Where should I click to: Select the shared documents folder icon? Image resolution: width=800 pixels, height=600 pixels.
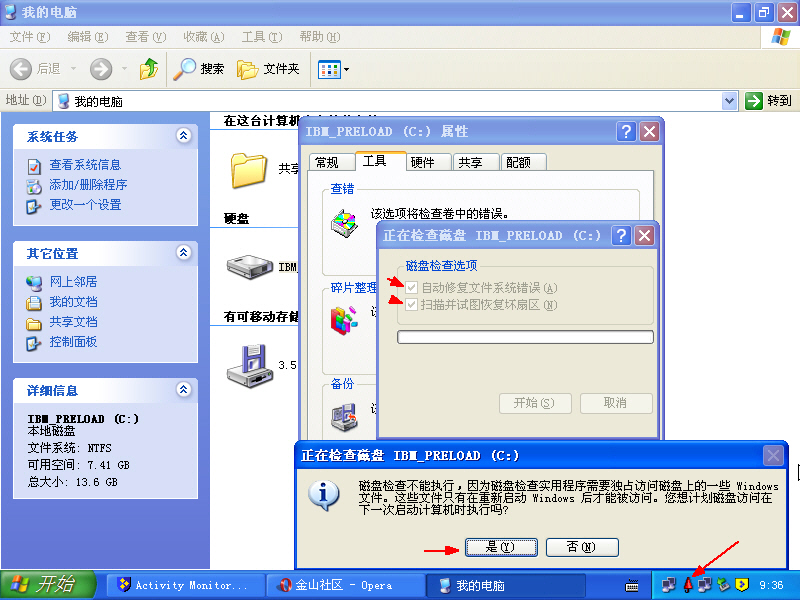[248, 170]
